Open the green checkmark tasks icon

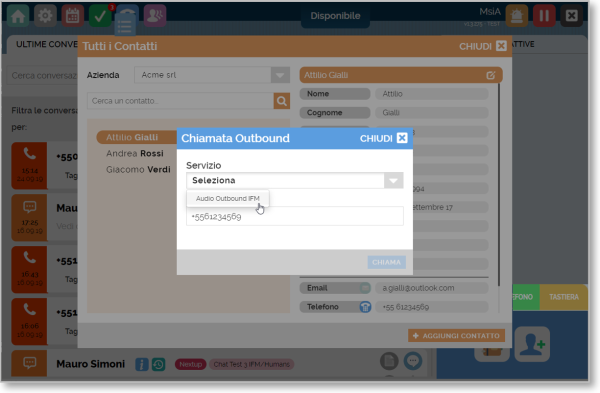(100, 16)
